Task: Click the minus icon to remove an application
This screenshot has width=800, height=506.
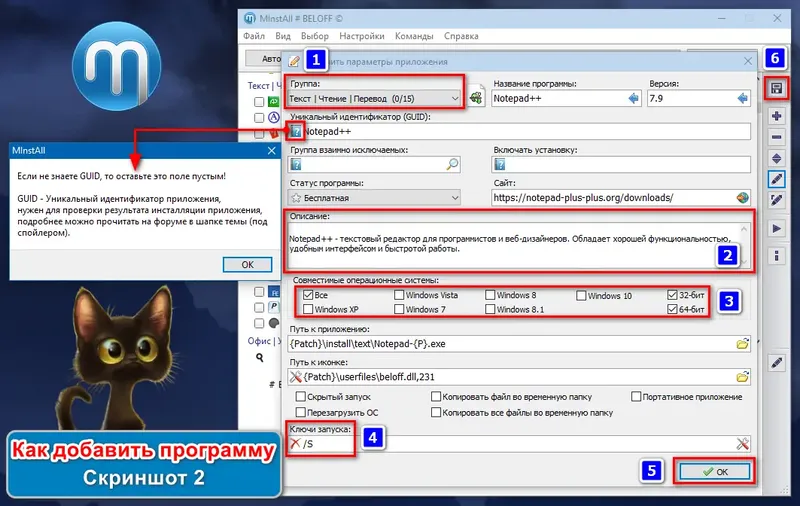Action: tap(776, 137)
